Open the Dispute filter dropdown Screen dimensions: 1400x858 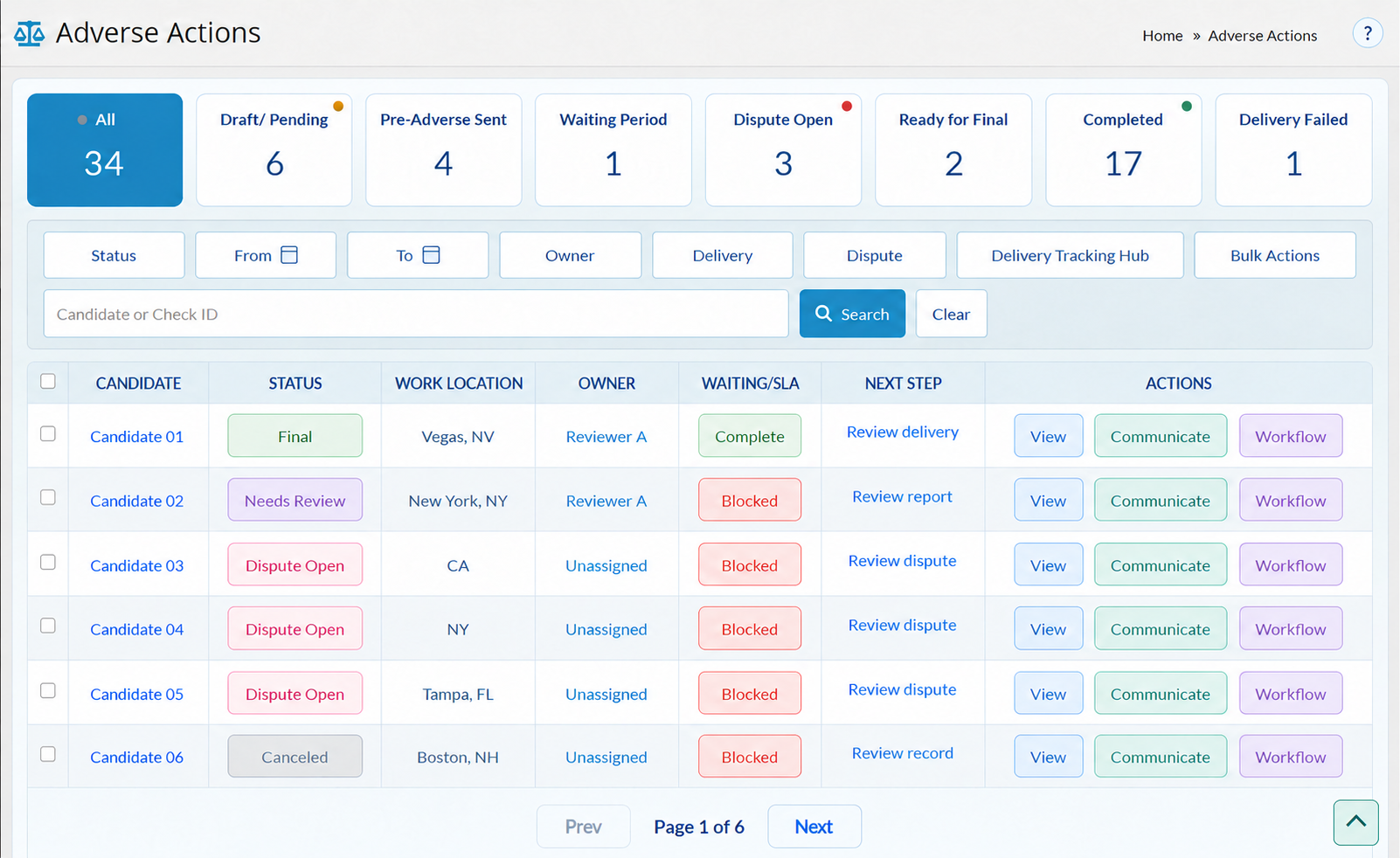(875, 255)
